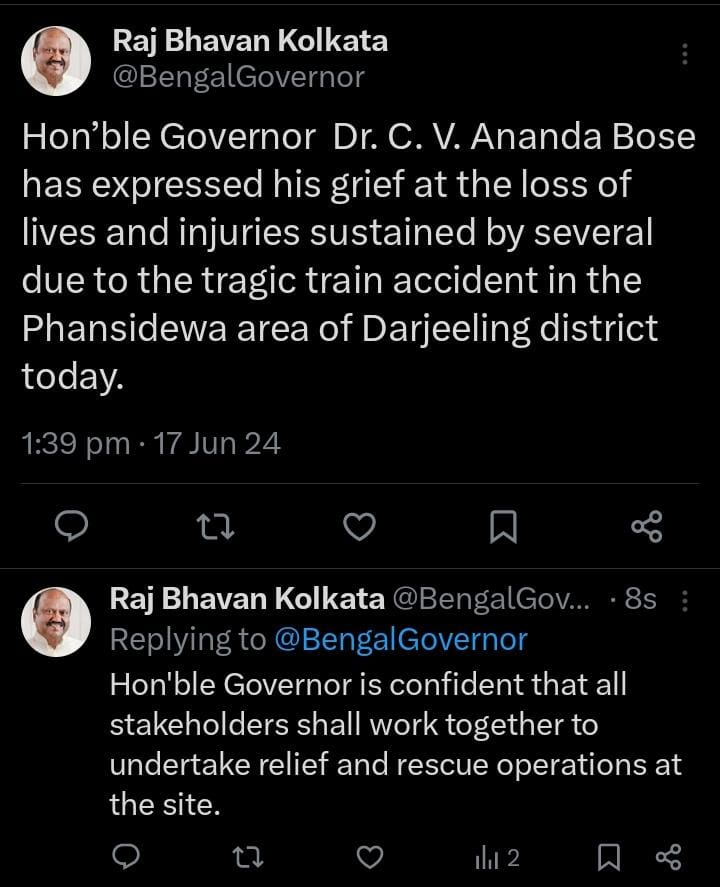Screen dimensions: 720x887
Task: Open the reply author's profile picture
Action: click(56, 621)
